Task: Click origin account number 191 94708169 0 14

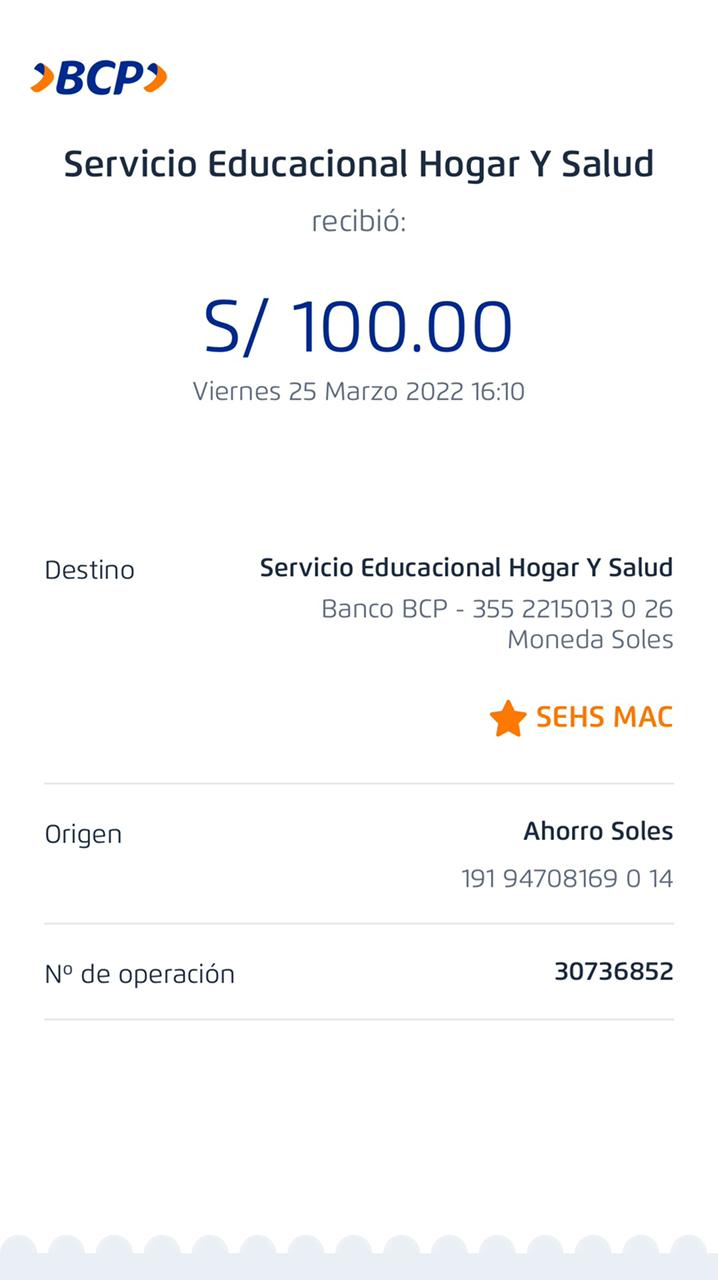Action: 567,879
